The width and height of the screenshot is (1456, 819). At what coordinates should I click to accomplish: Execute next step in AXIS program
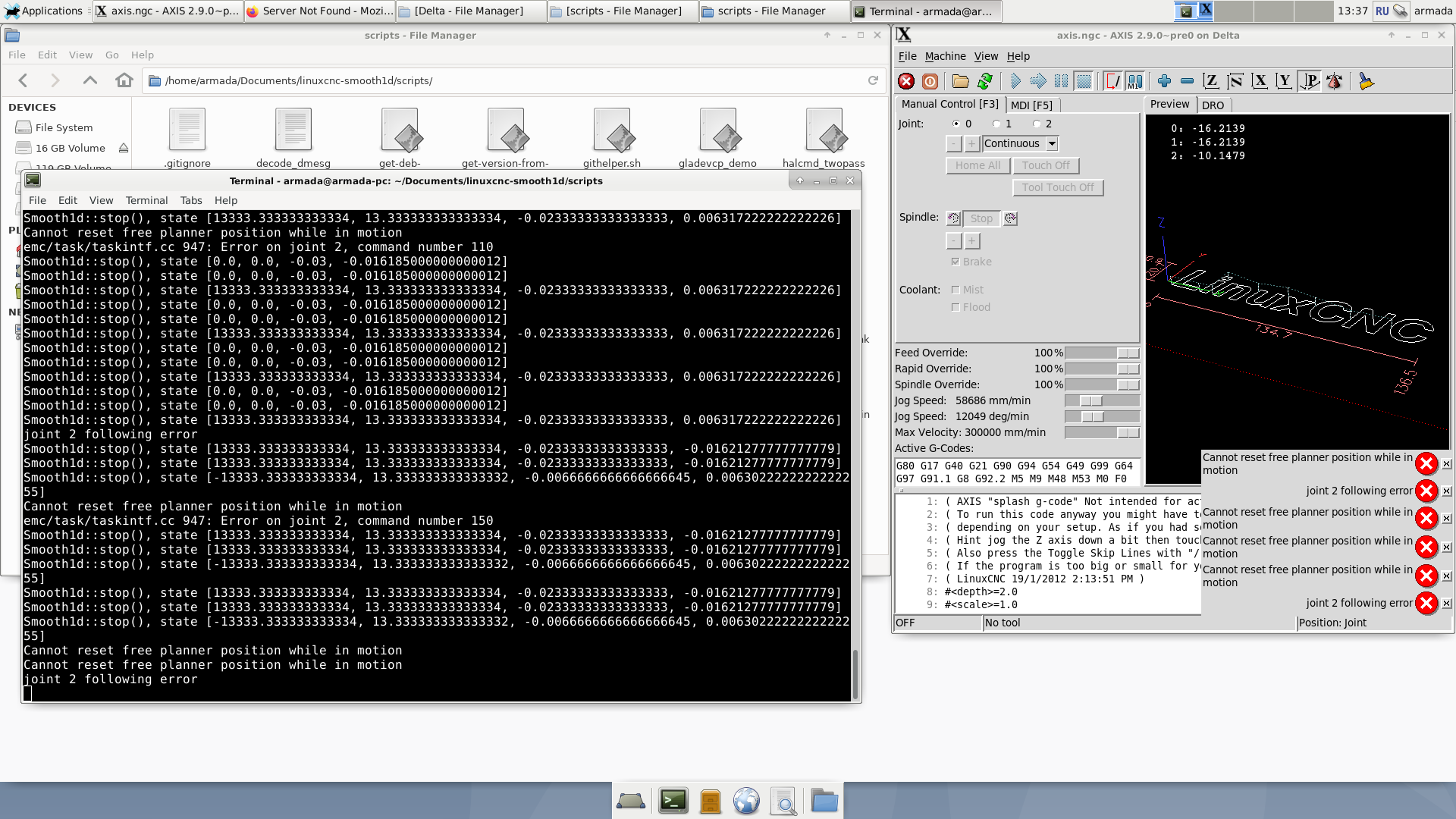(1038, 81)
